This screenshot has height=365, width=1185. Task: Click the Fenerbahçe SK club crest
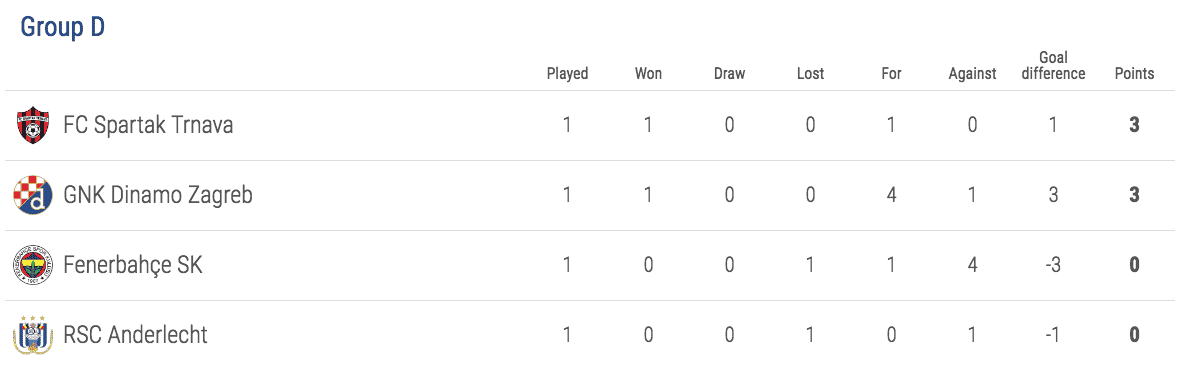pos(32,265)
